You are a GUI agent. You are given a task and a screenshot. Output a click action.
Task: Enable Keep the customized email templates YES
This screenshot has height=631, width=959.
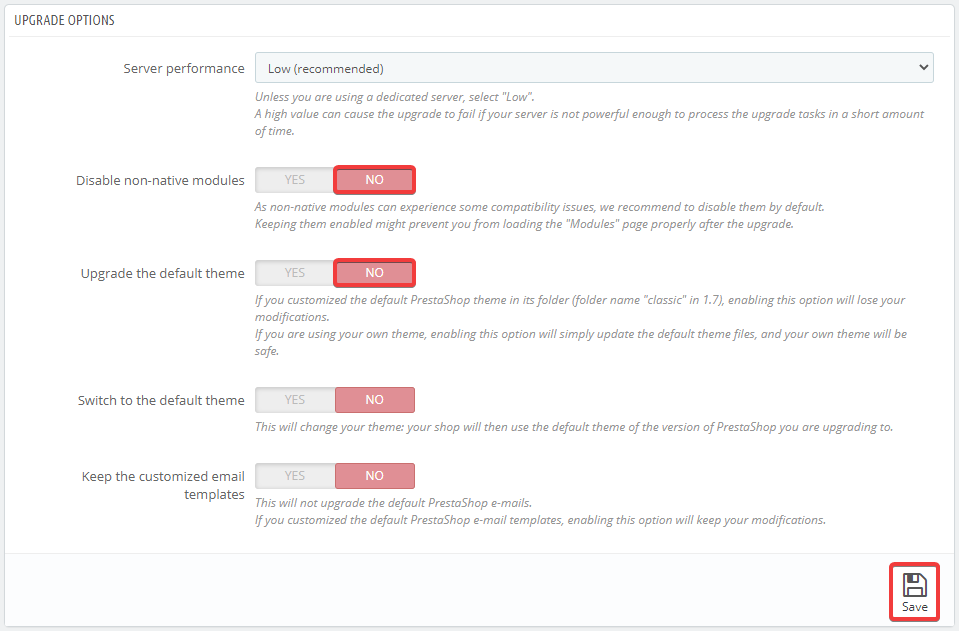[x=295, y=476]
